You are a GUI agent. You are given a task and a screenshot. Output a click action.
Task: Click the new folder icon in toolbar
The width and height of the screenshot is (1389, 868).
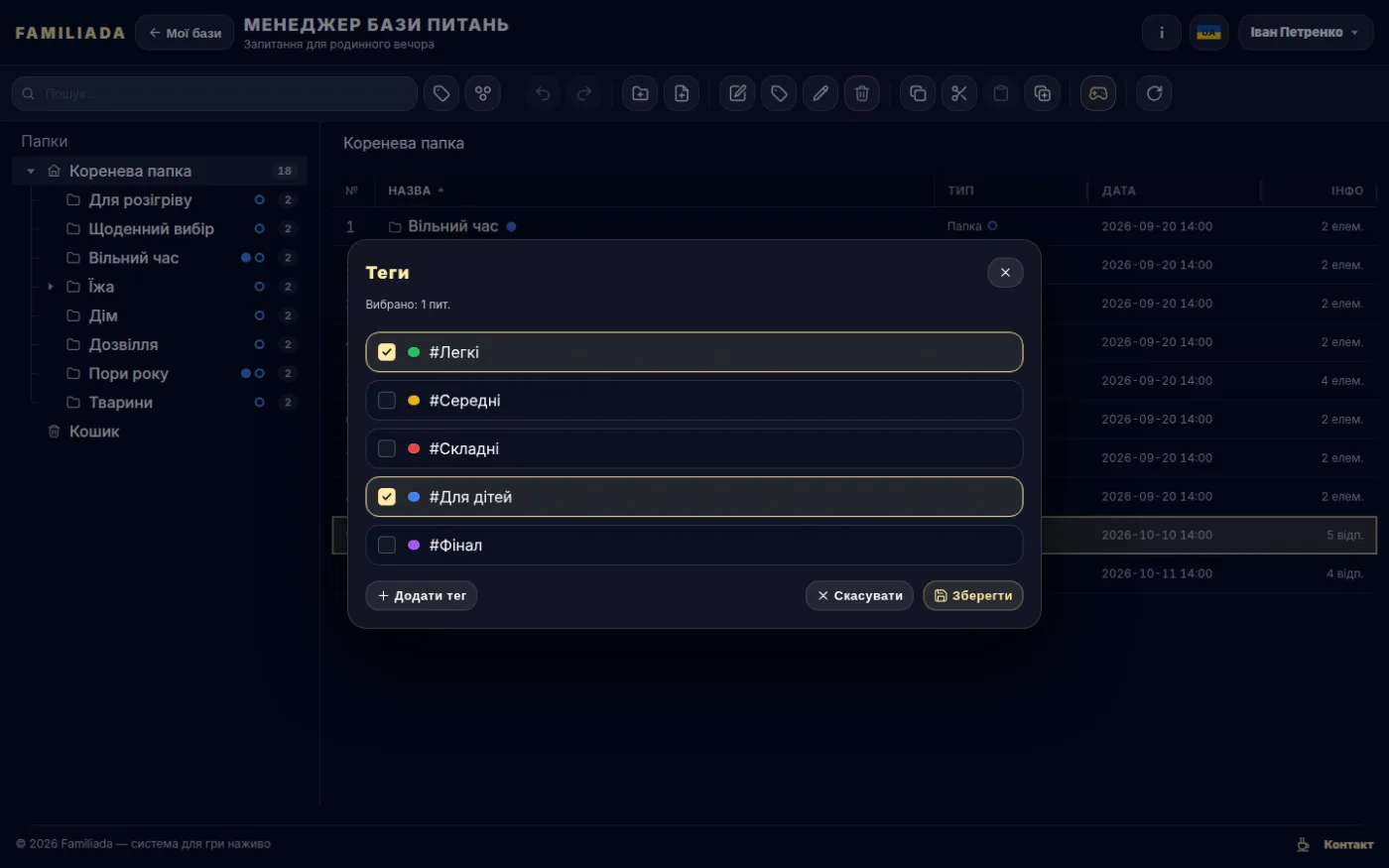click(x=640, y=93)
